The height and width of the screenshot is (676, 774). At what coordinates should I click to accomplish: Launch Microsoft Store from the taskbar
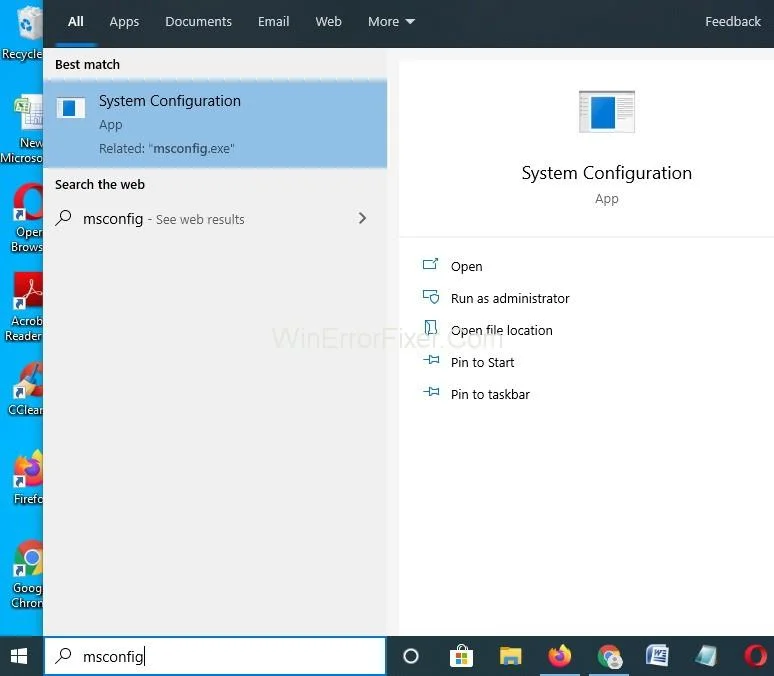click(461, 656)
